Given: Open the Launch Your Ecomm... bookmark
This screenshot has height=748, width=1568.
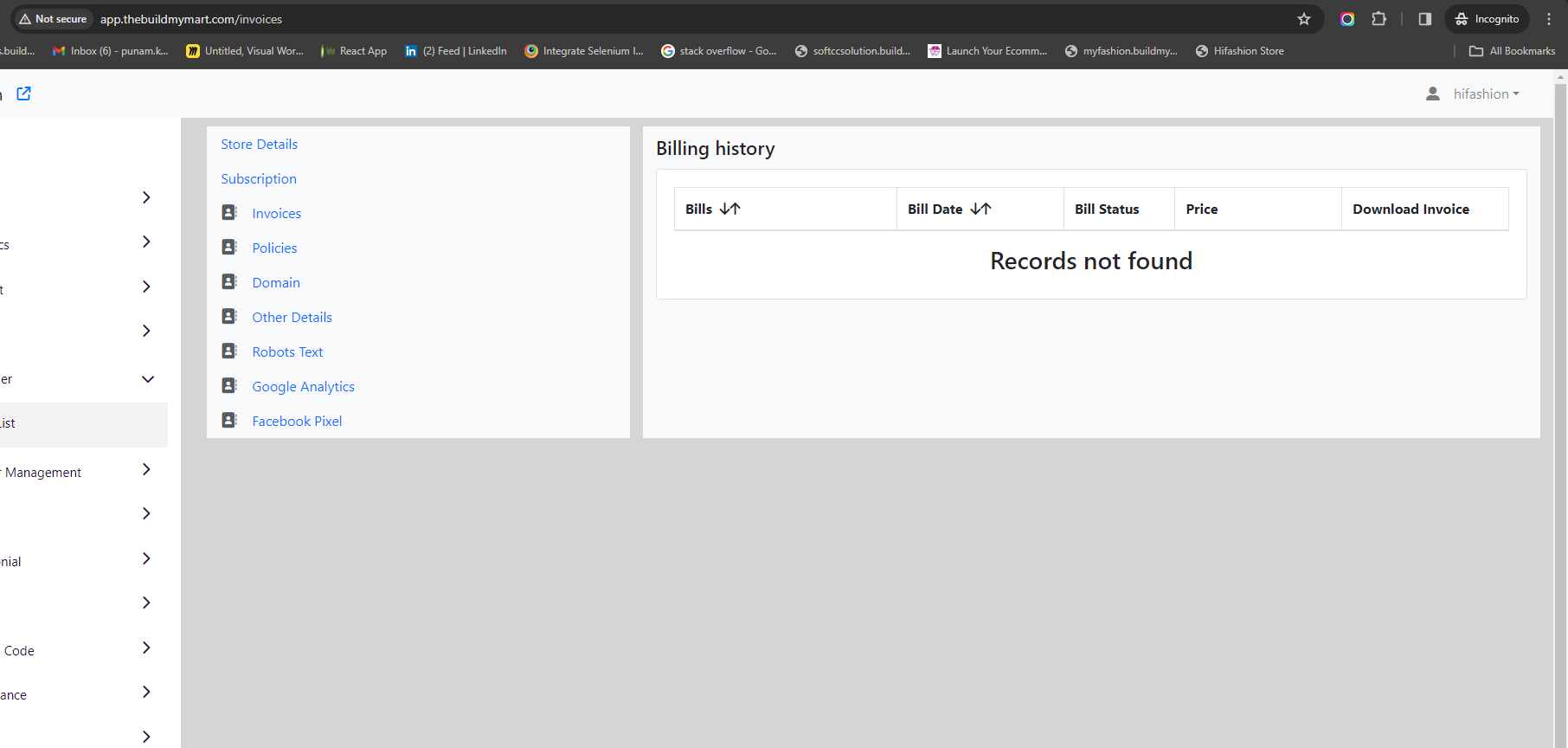Looking at the screenshot, I should (987, 51).
